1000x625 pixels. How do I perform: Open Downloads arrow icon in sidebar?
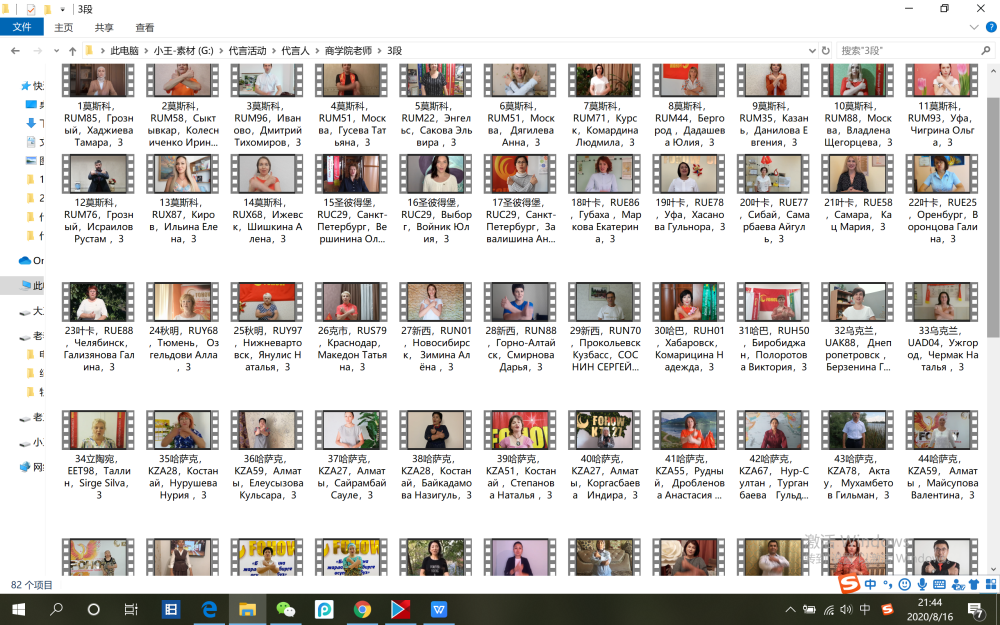click(31, 122)
